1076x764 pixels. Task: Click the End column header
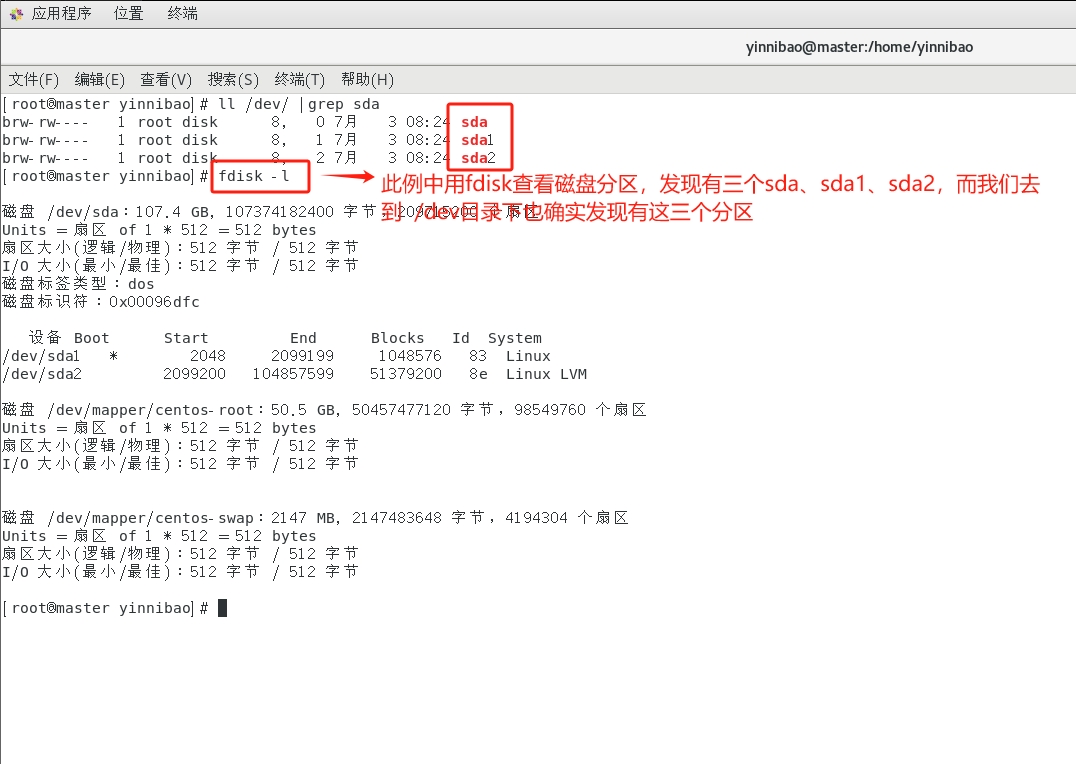click(x=303, y=338)
